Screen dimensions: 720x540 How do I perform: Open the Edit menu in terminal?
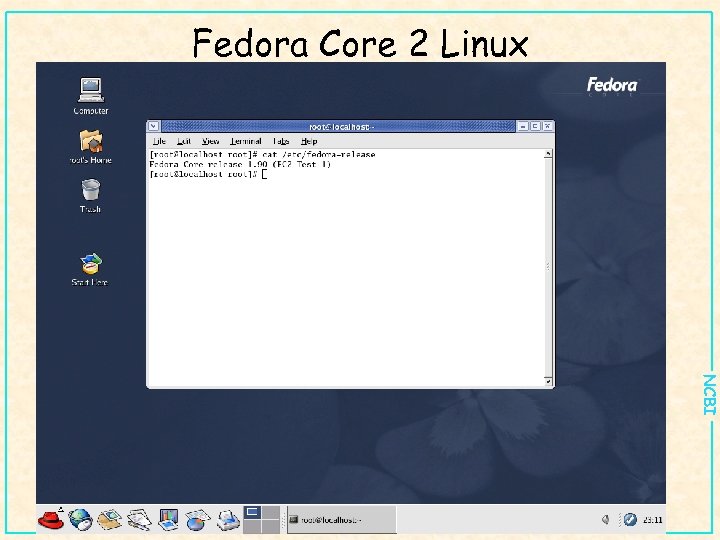click(x=184, y=141)
